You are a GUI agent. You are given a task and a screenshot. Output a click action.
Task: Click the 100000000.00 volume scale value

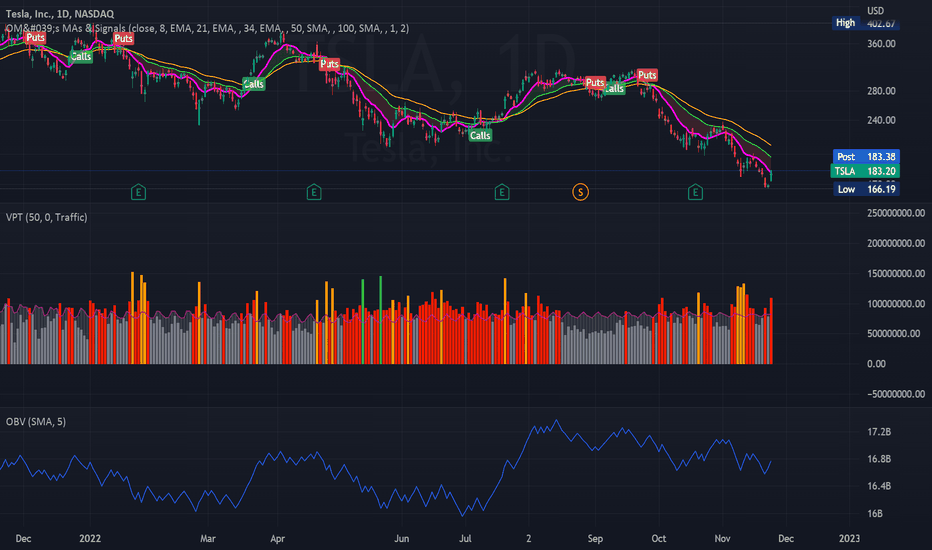pos(896,304)
